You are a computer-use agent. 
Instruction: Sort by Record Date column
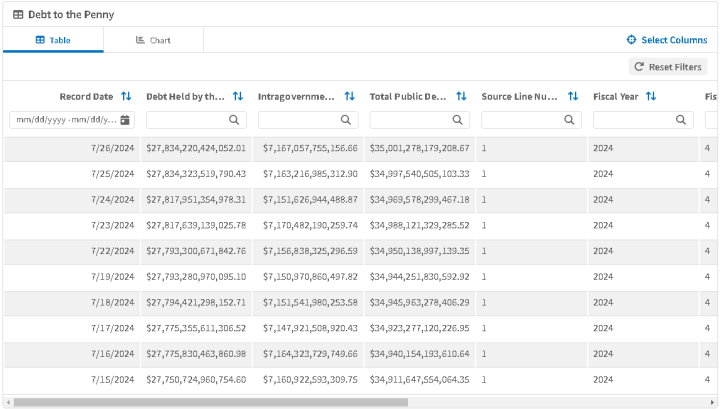tap(126, 96)
